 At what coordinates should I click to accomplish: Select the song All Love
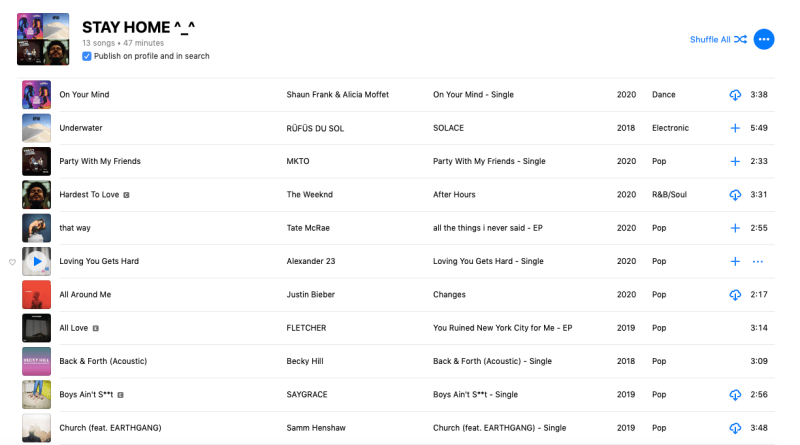pos(74,328)
